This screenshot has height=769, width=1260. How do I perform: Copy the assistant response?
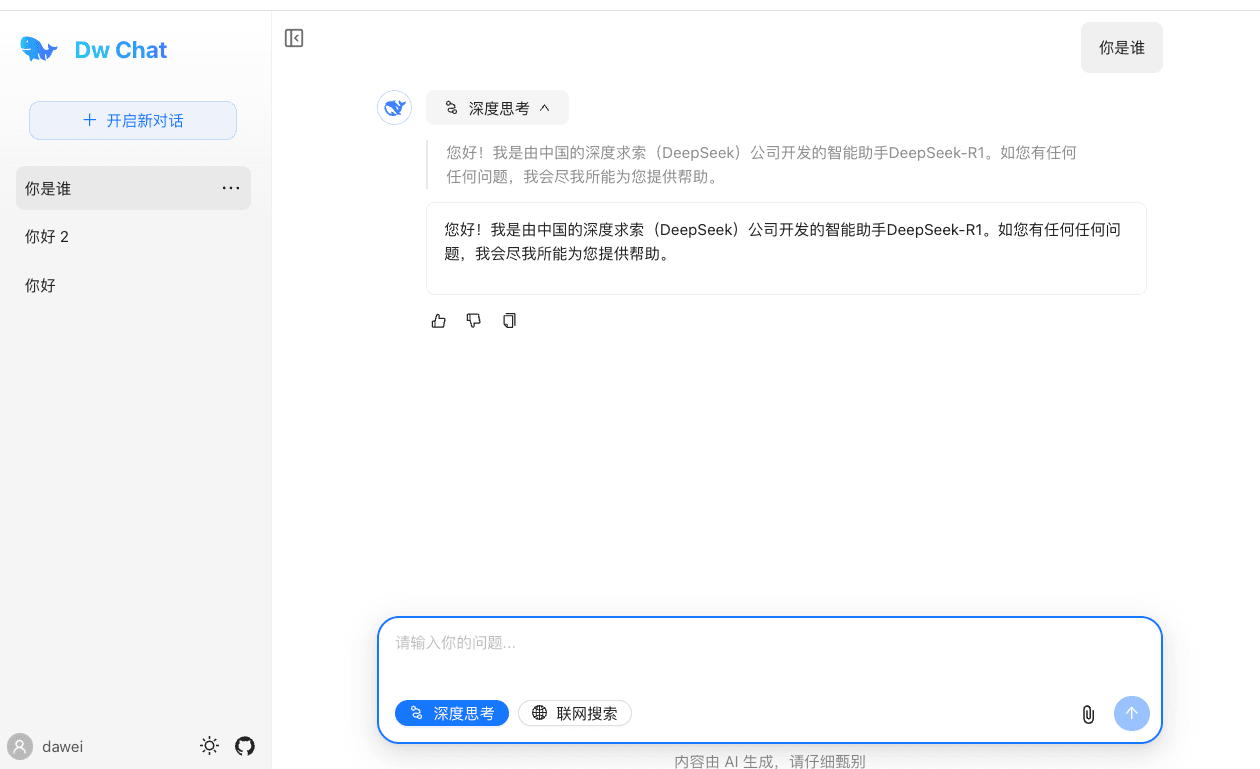pyautogui.click(x=509, y=321)
